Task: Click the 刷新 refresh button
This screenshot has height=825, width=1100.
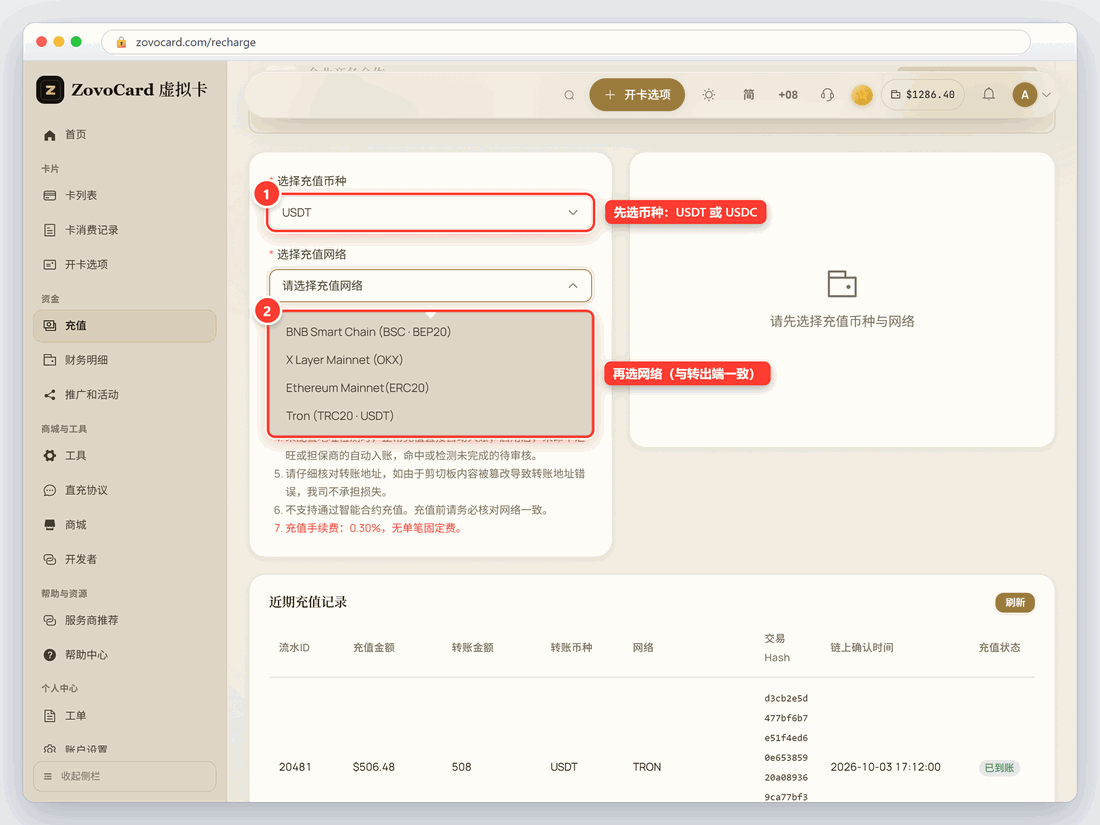Action: pyautogui.click(x=1014, y=603)
